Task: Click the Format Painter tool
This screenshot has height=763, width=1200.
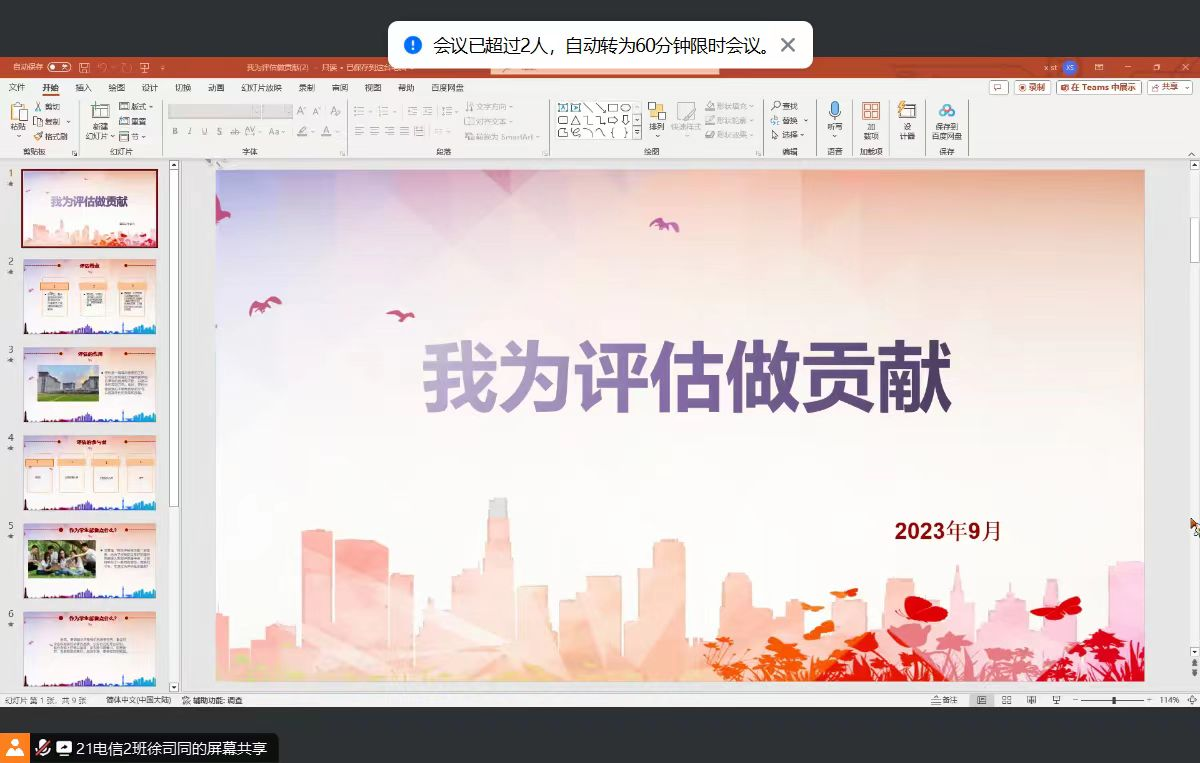Action: (x=51, y=136)
